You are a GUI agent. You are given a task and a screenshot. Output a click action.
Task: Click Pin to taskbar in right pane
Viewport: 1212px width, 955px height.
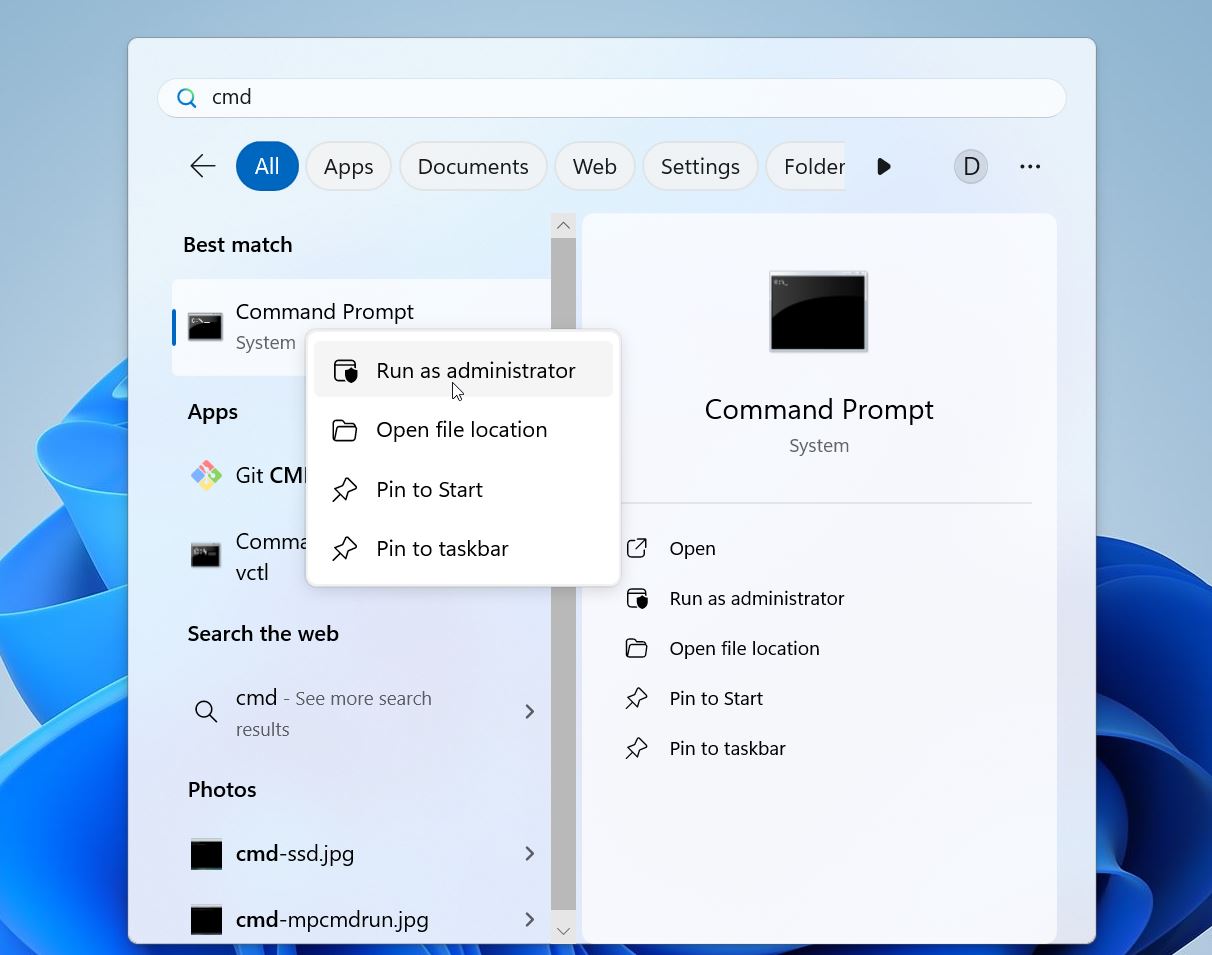(727, 748)
